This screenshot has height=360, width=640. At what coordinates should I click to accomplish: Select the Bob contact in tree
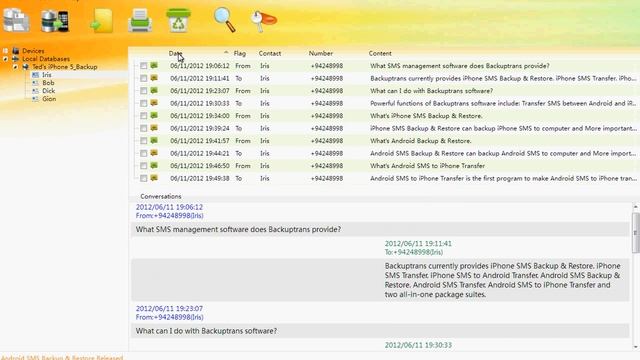(x=48, y=83)
